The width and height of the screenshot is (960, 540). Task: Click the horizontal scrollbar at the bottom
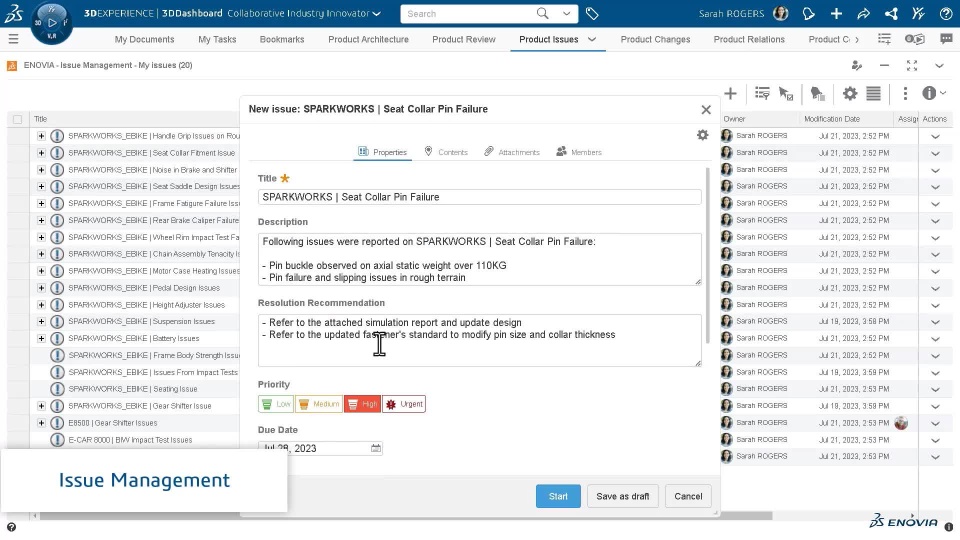[x=406, y=516]
